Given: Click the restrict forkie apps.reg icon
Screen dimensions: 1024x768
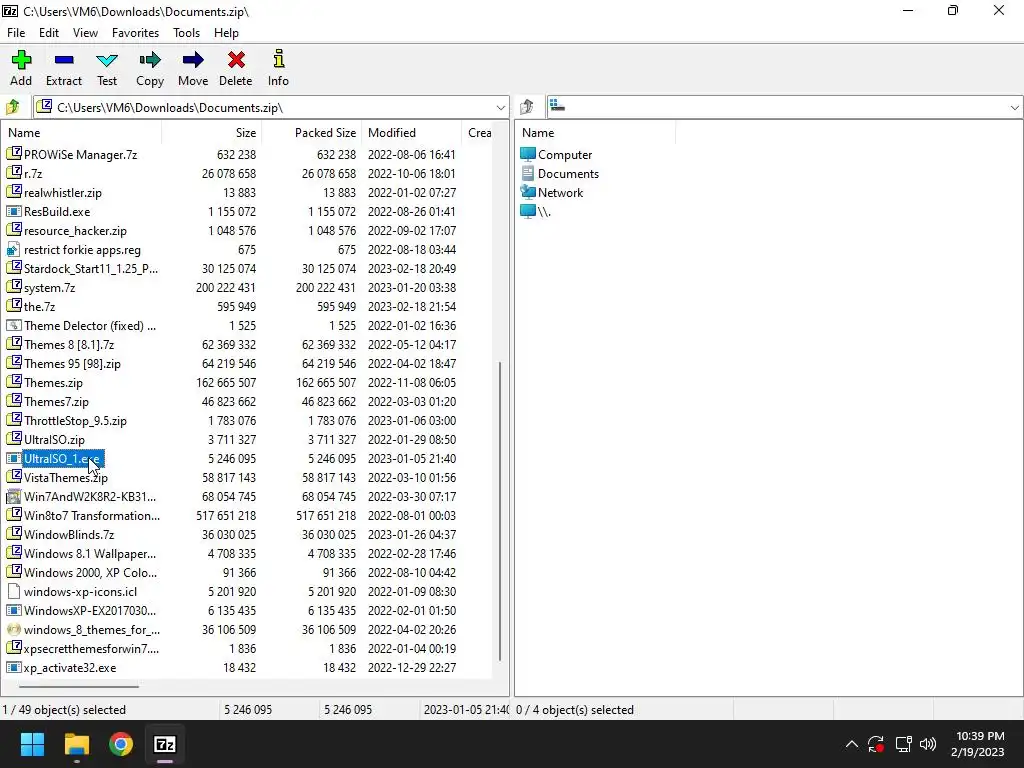Looking at the screenshot, I should pyautogui.click(x=14, y=249).
